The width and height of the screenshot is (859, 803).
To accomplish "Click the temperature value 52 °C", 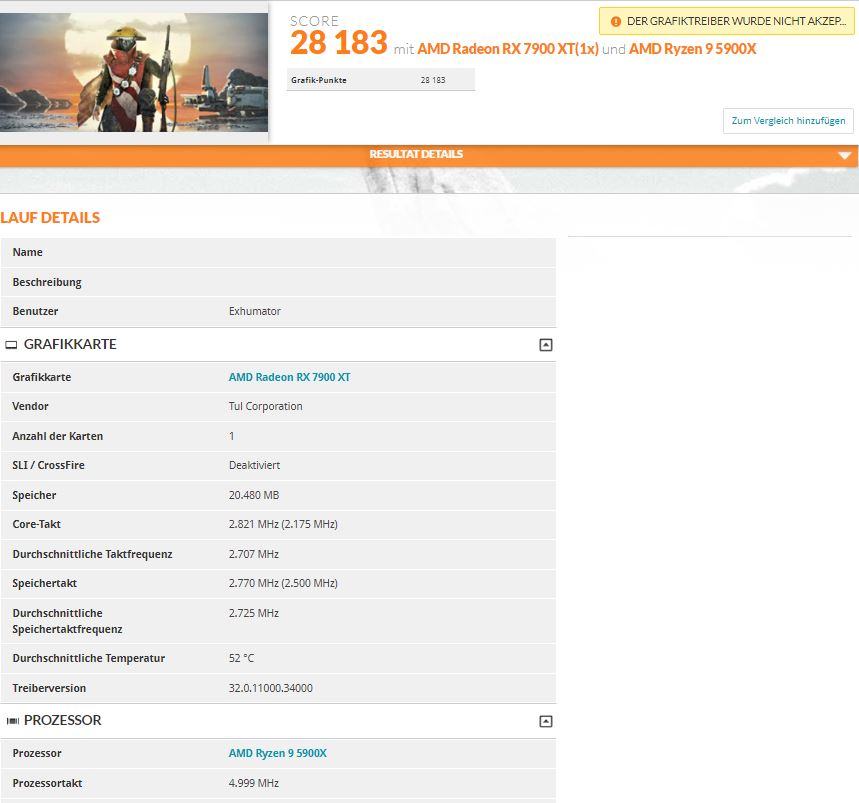I will coord(241,658).
